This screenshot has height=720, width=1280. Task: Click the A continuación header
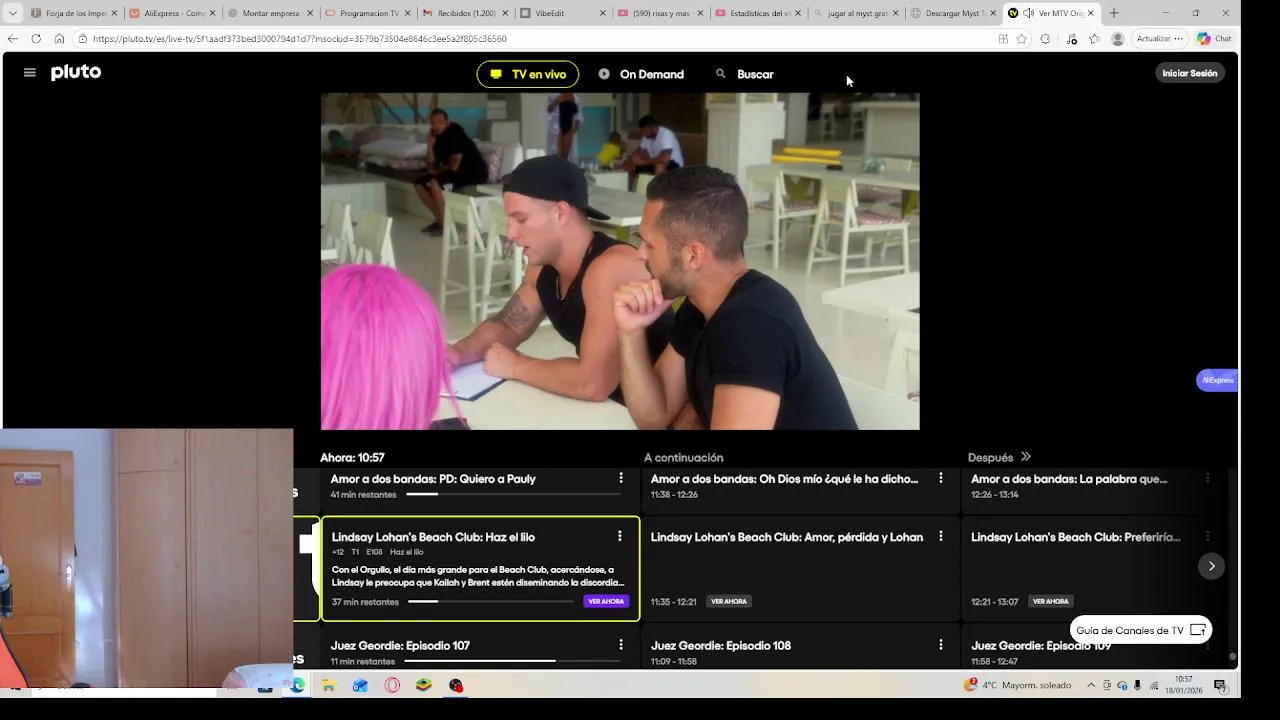683,457
